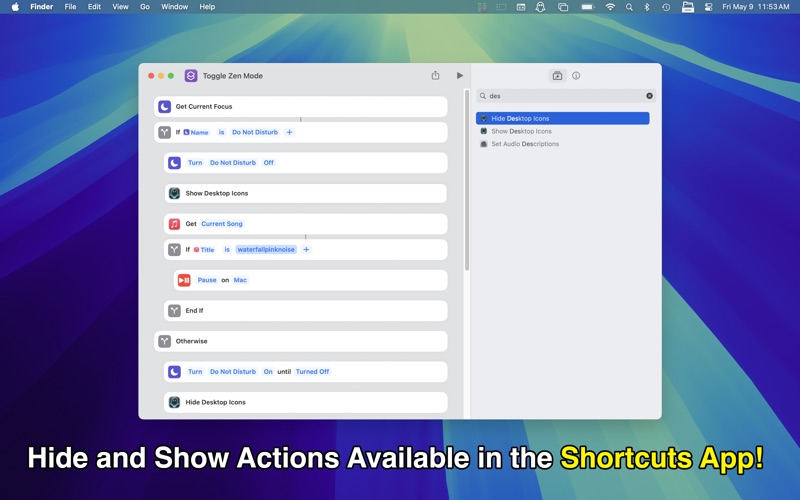Change Do Not Disturb value in If Name
Image resolution: width=800 pixels, height=500 pixels.
coord(255,132)
